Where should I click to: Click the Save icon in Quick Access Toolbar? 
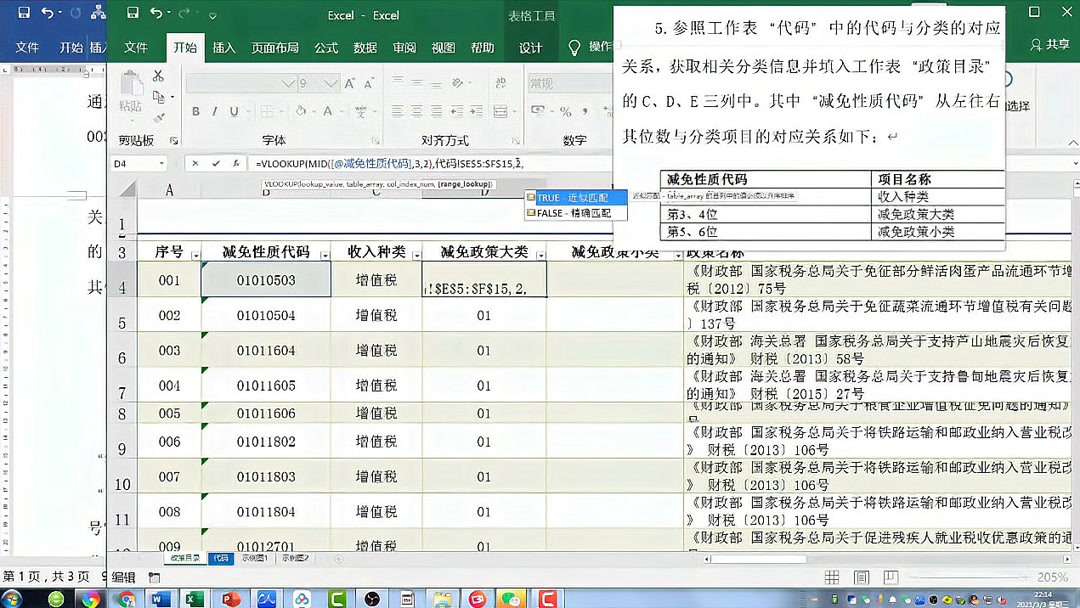(x=131, y=11)
